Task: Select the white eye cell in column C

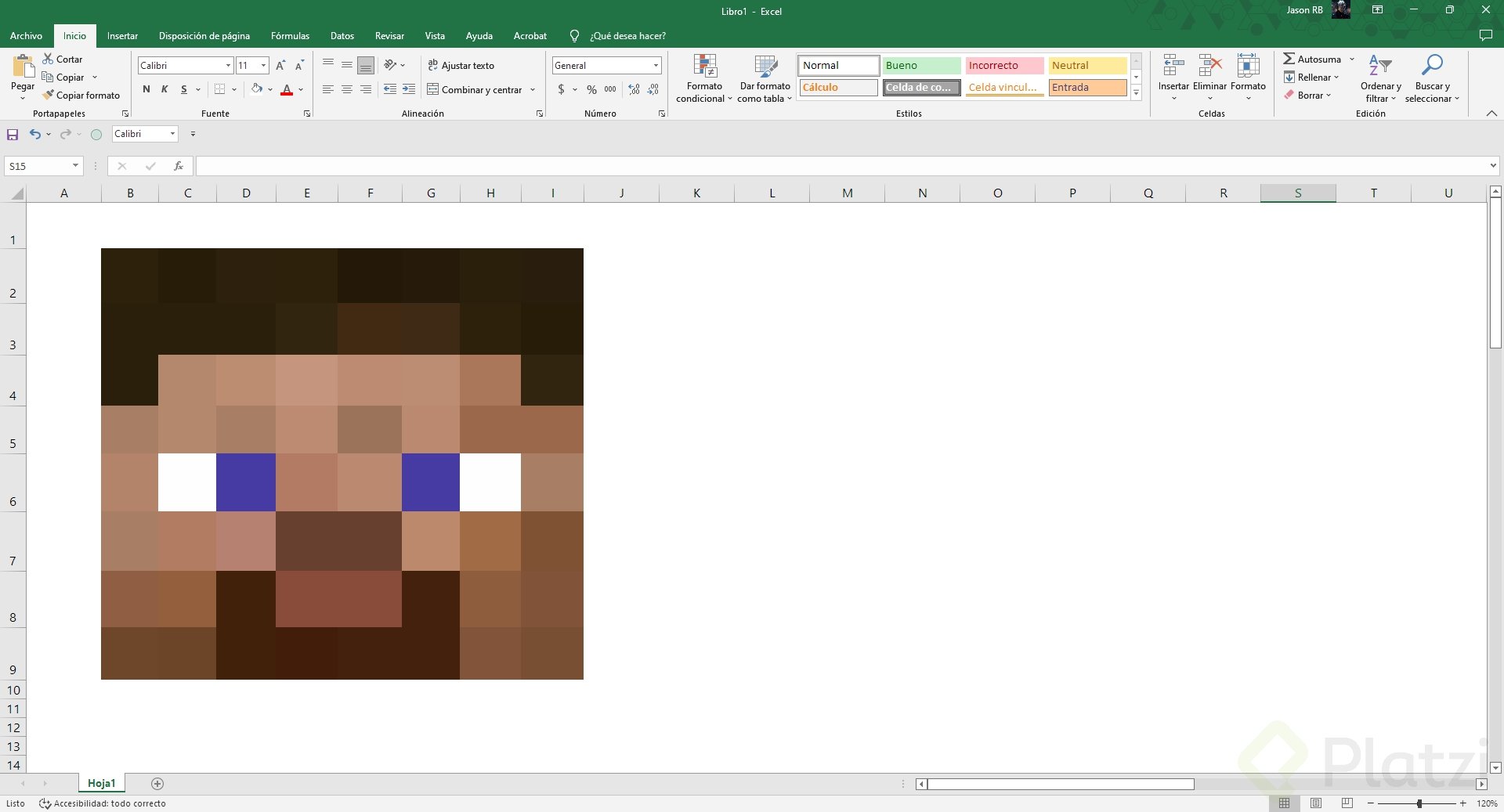Action: tap(187, 482)
